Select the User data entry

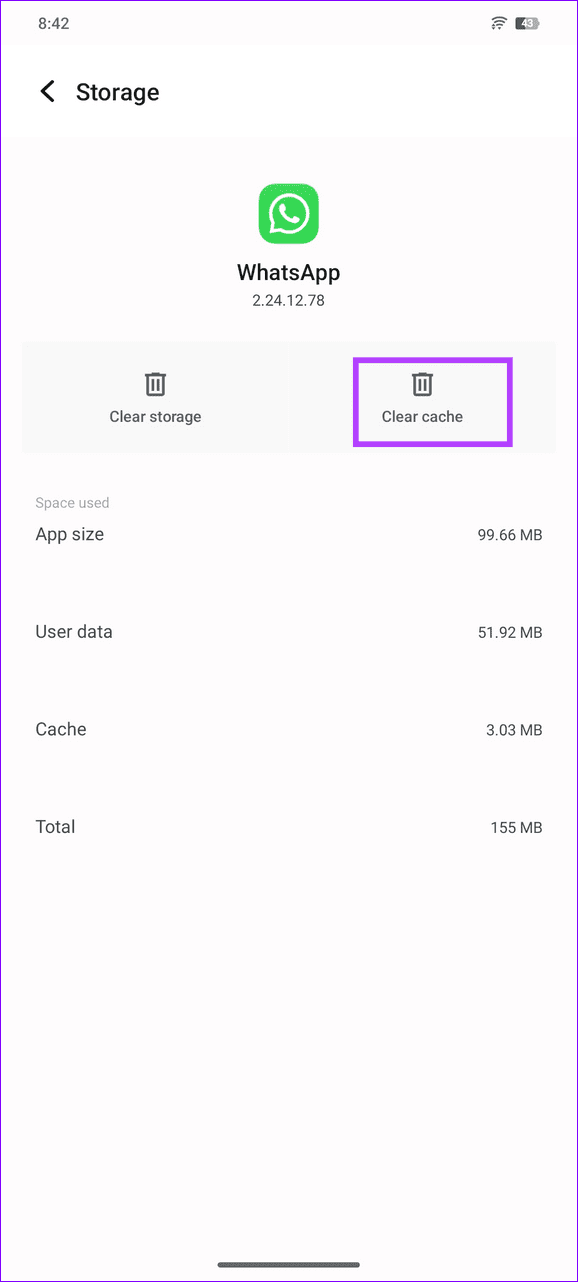click(74, 631)
